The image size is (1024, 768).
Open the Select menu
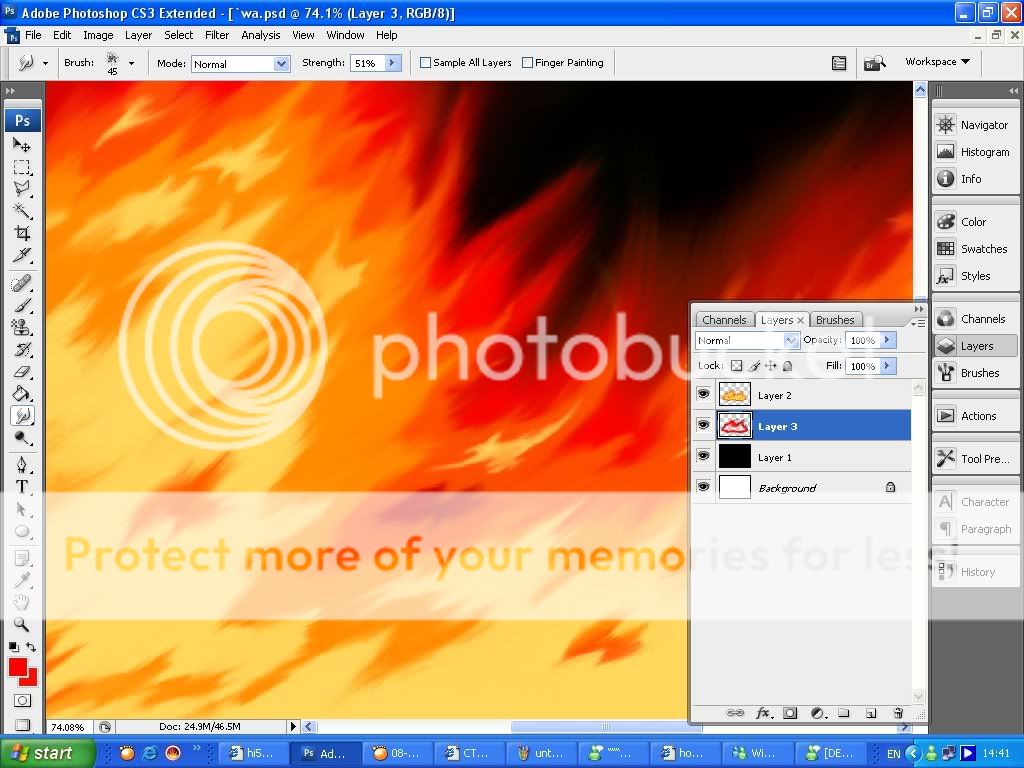tap(178, 35)
